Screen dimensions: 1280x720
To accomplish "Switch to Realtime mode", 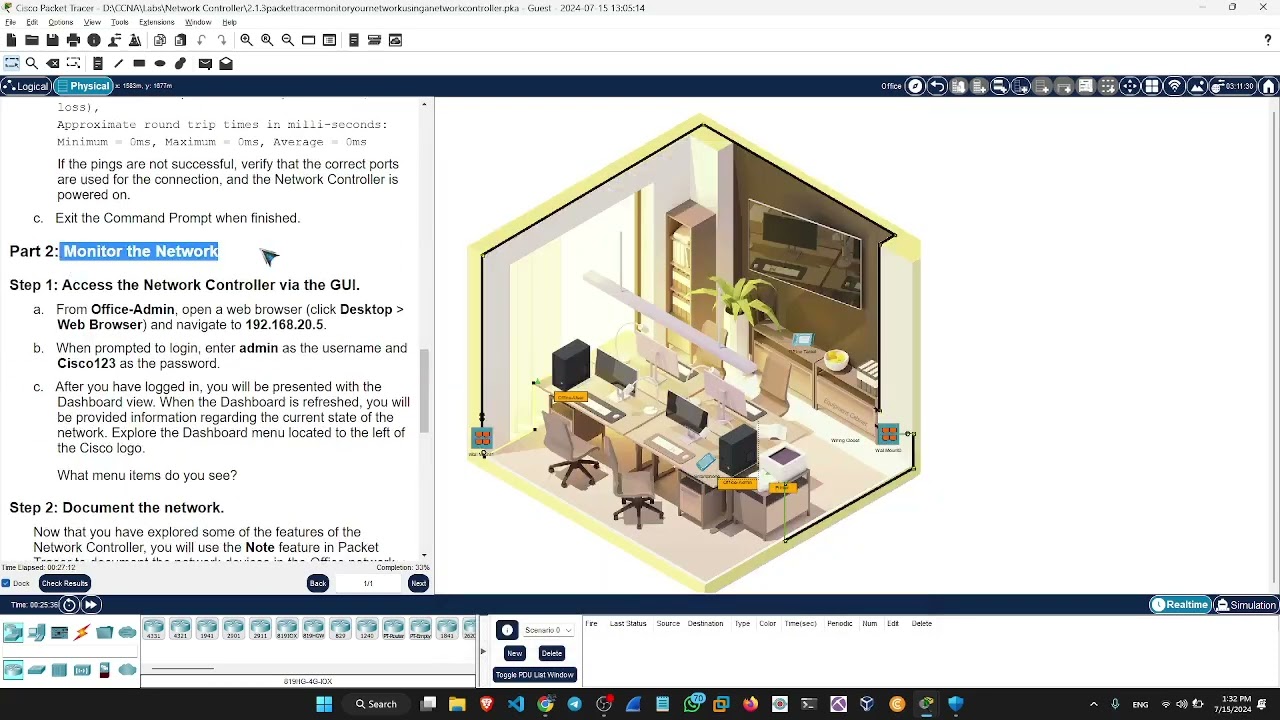I will click(x=1180, y=605).
